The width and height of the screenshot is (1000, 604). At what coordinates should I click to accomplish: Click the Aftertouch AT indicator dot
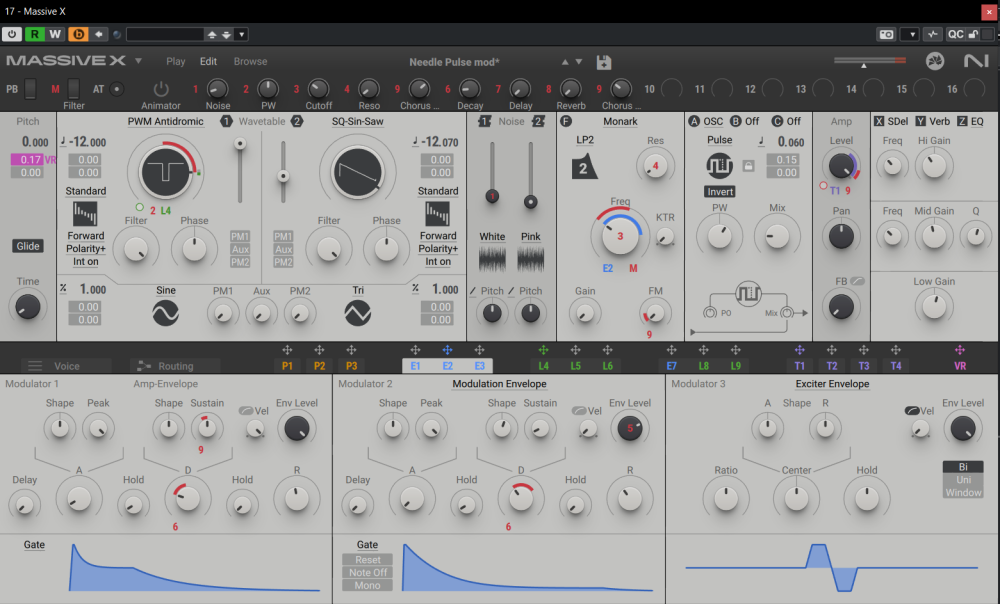click(117, 89)
